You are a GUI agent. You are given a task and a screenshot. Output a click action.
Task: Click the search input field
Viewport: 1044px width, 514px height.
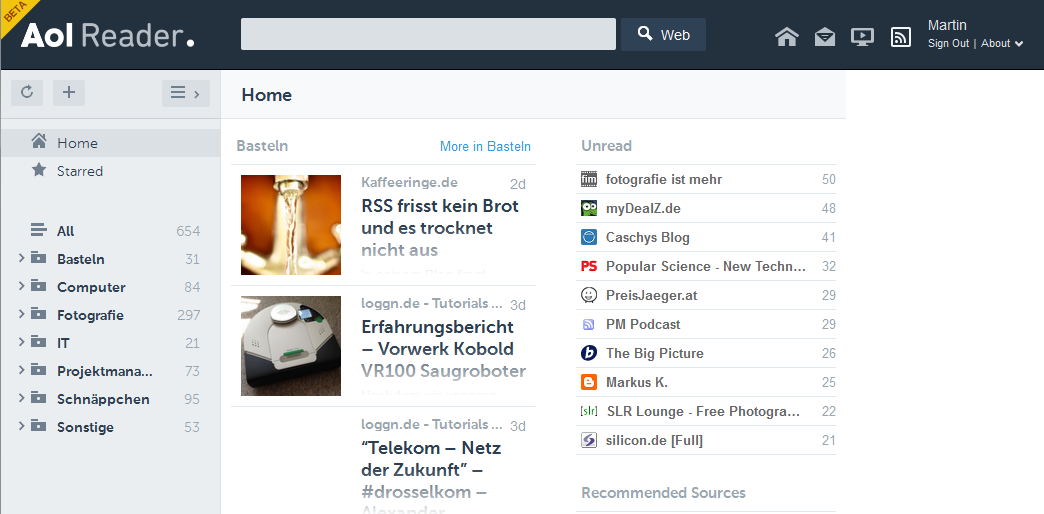[x=428, y=34]
